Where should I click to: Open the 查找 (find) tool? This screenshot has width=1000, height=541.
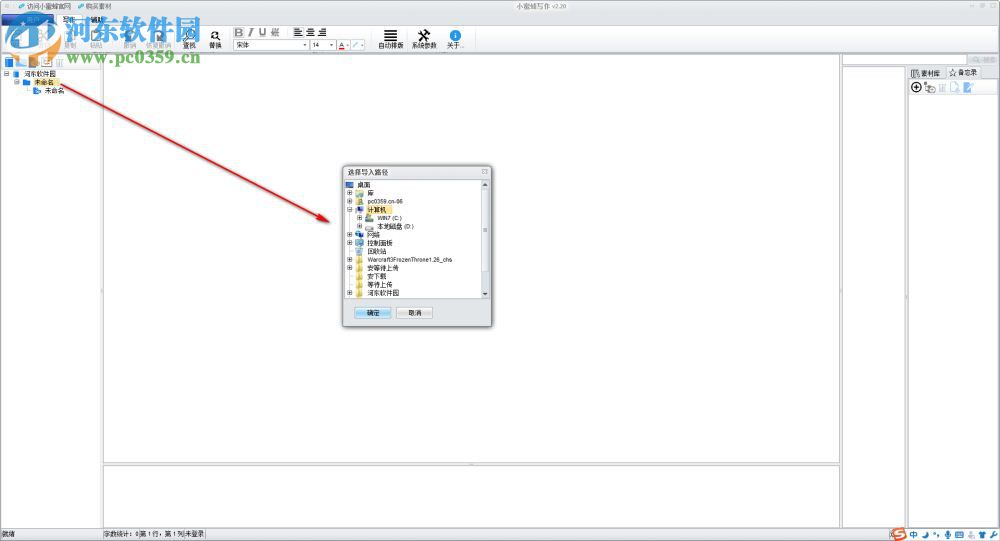[189, 40]
